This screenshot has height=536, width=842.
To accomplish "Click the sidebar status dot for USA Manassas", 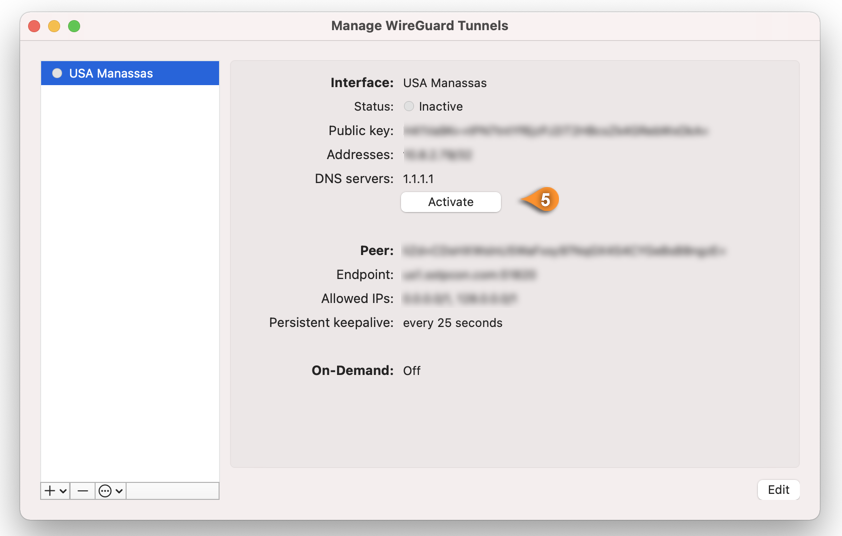I will coord(57,73).
